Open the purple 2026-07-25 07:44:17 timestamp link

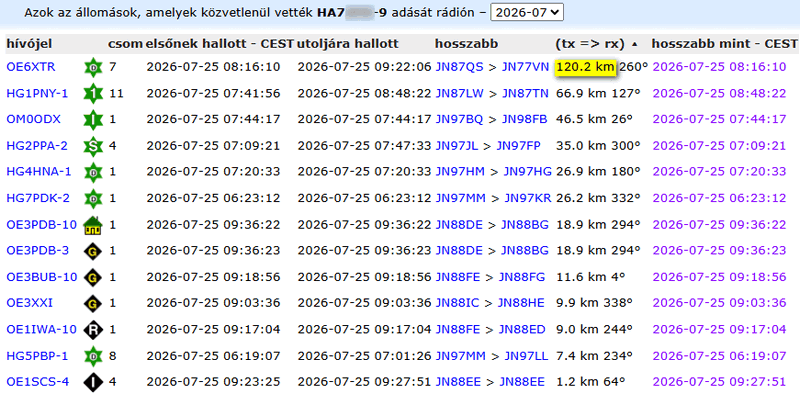pos(719,119)
